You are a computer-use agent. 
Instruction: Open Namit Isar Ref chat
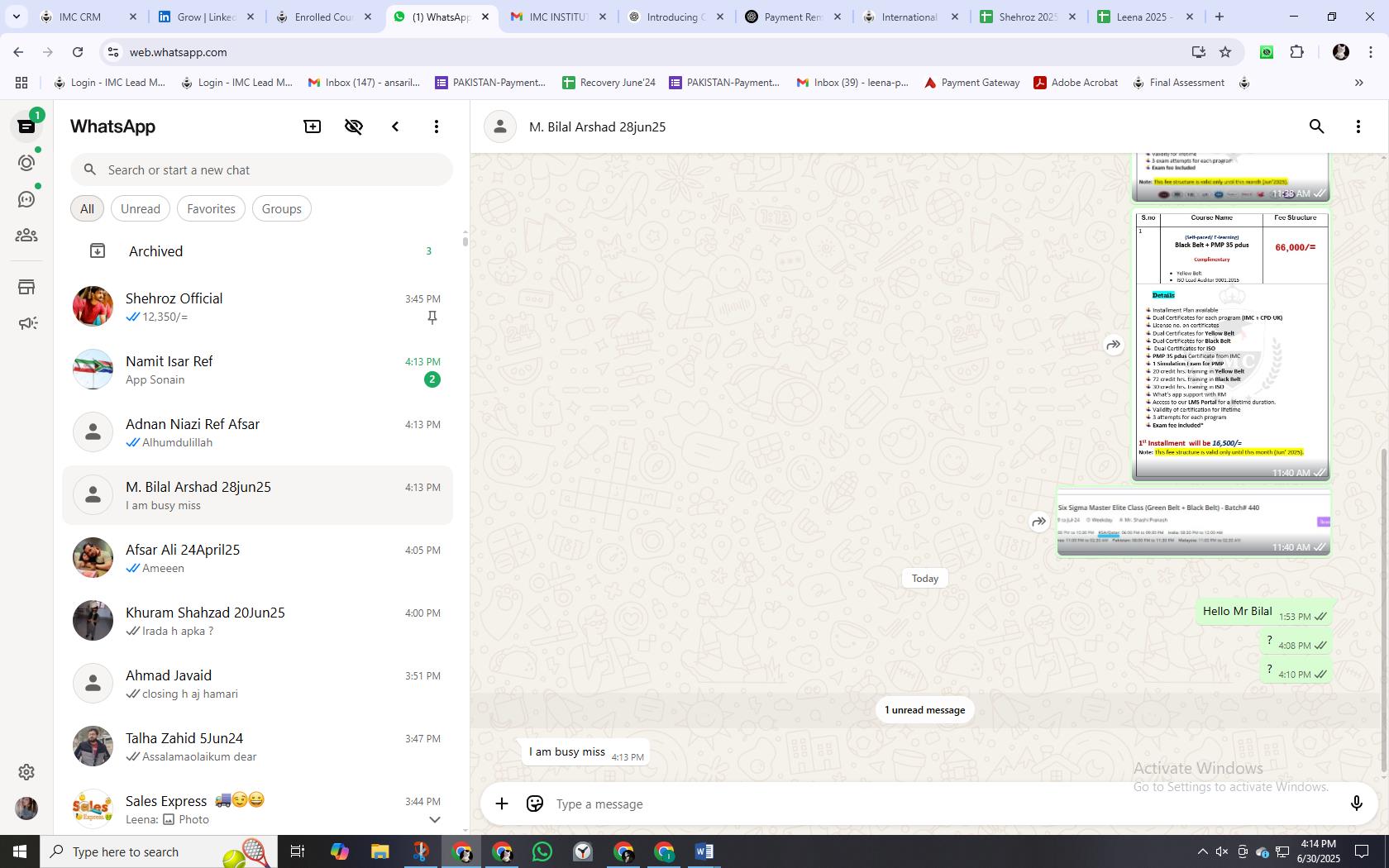tap(258, 370)
